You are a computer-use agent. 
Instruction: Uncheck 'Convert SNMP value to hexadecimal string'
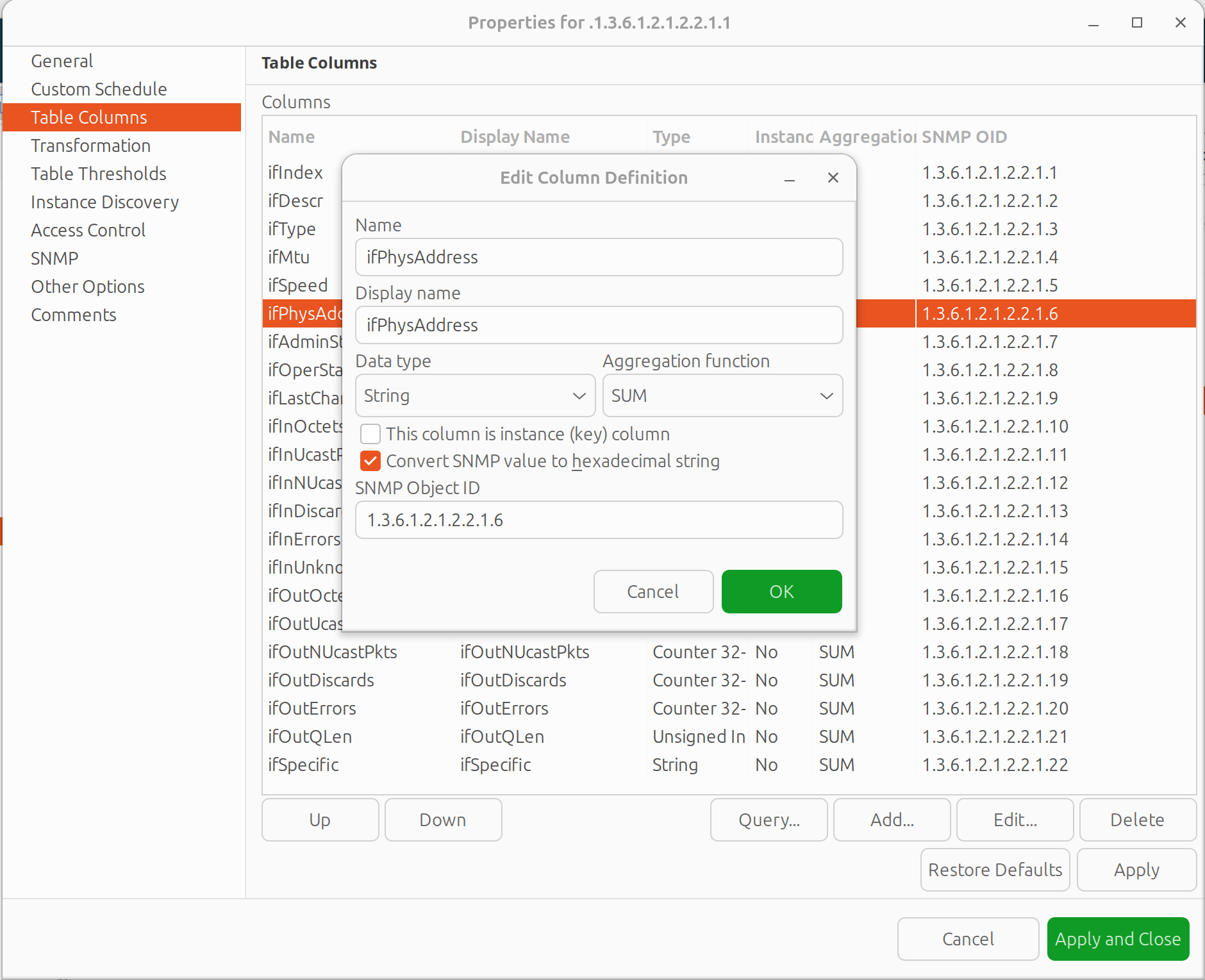click(x=370, y=461)
